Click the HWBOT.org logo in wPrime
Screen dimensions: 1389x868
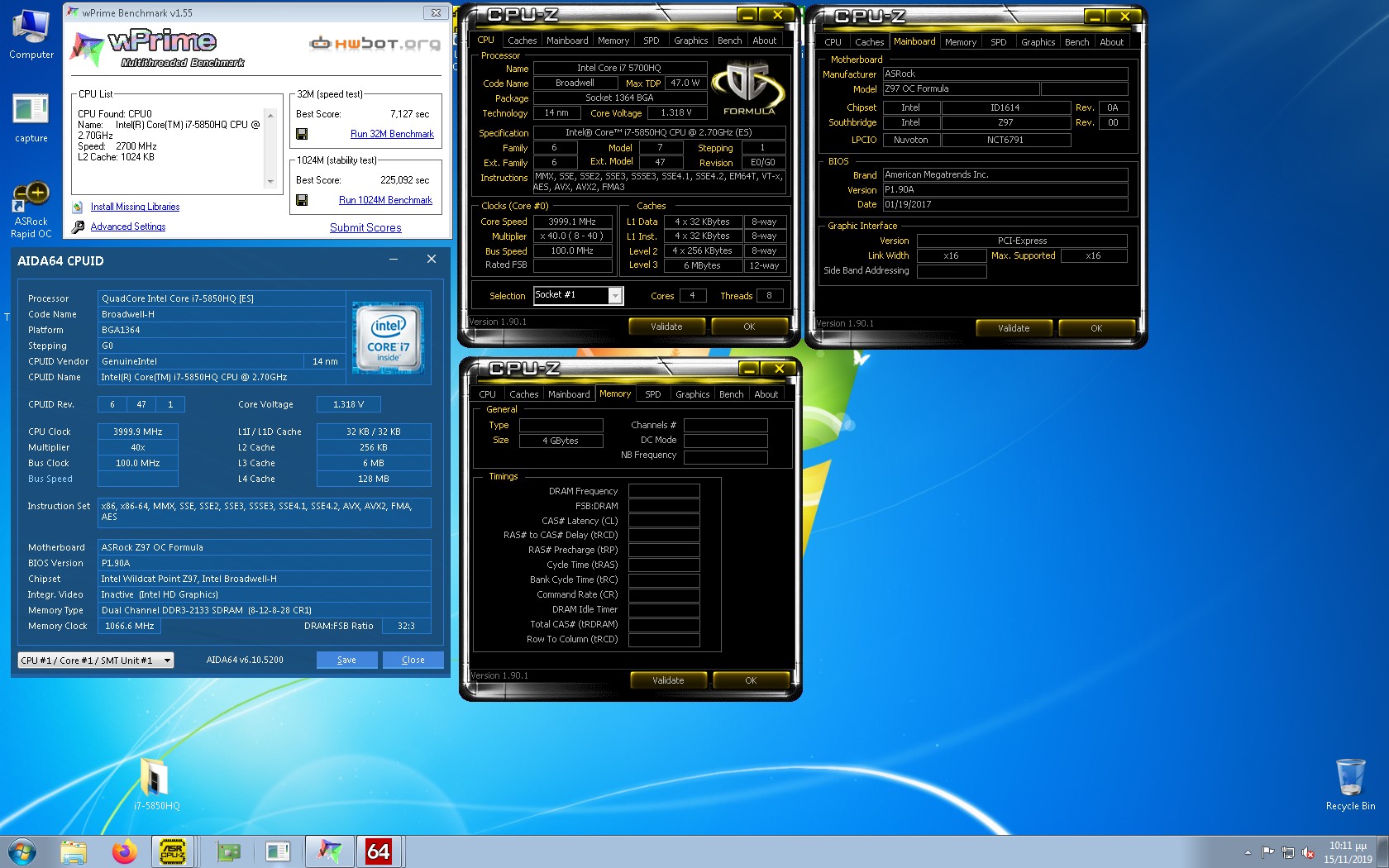pyautogui.click(x=375, y=43)
